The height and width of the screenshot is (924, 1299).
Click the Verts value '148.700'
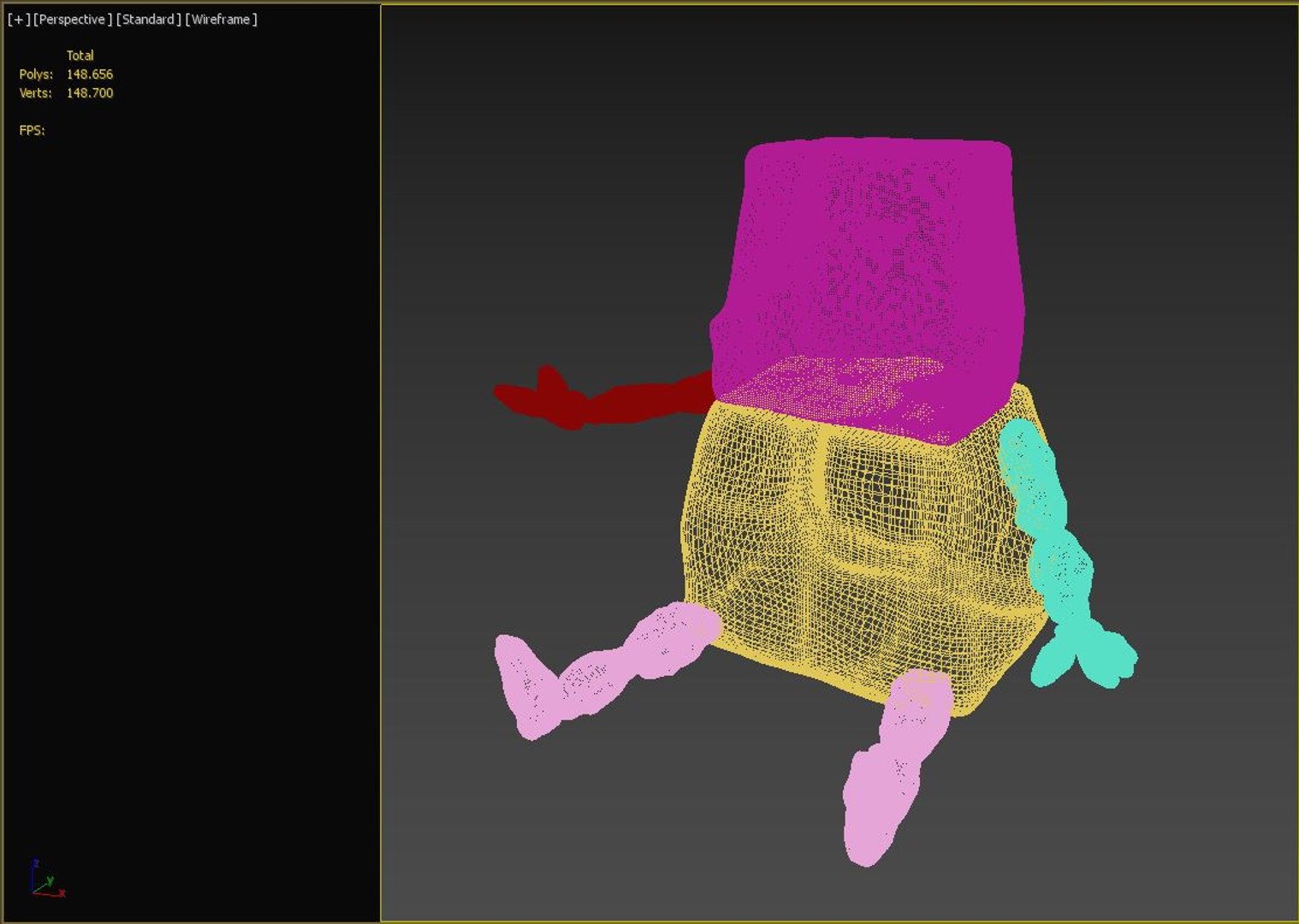pos(90,93)
